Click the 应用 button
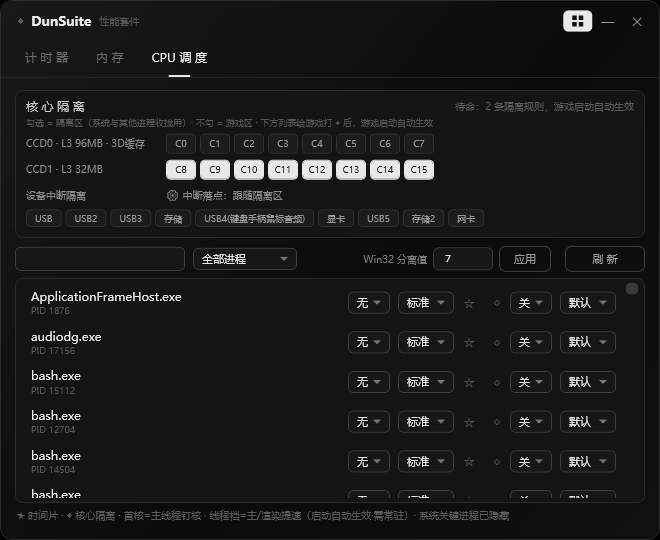The width and height of the screenshot is (660, 540). point(525,259)
